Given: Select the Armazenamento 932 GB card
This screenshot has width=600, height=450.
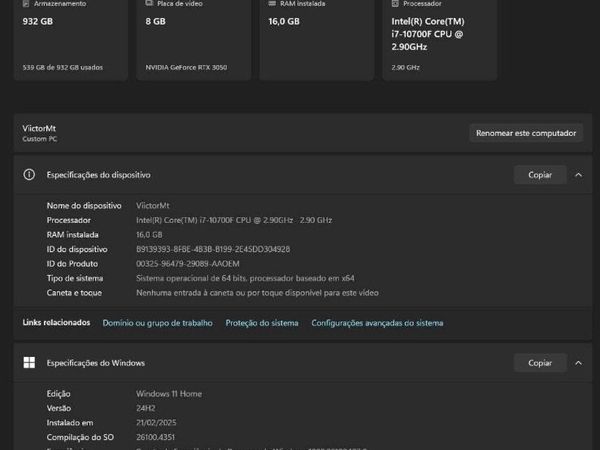Looking at the screenshot, I should pyautogui.click(x=71, y=38).
